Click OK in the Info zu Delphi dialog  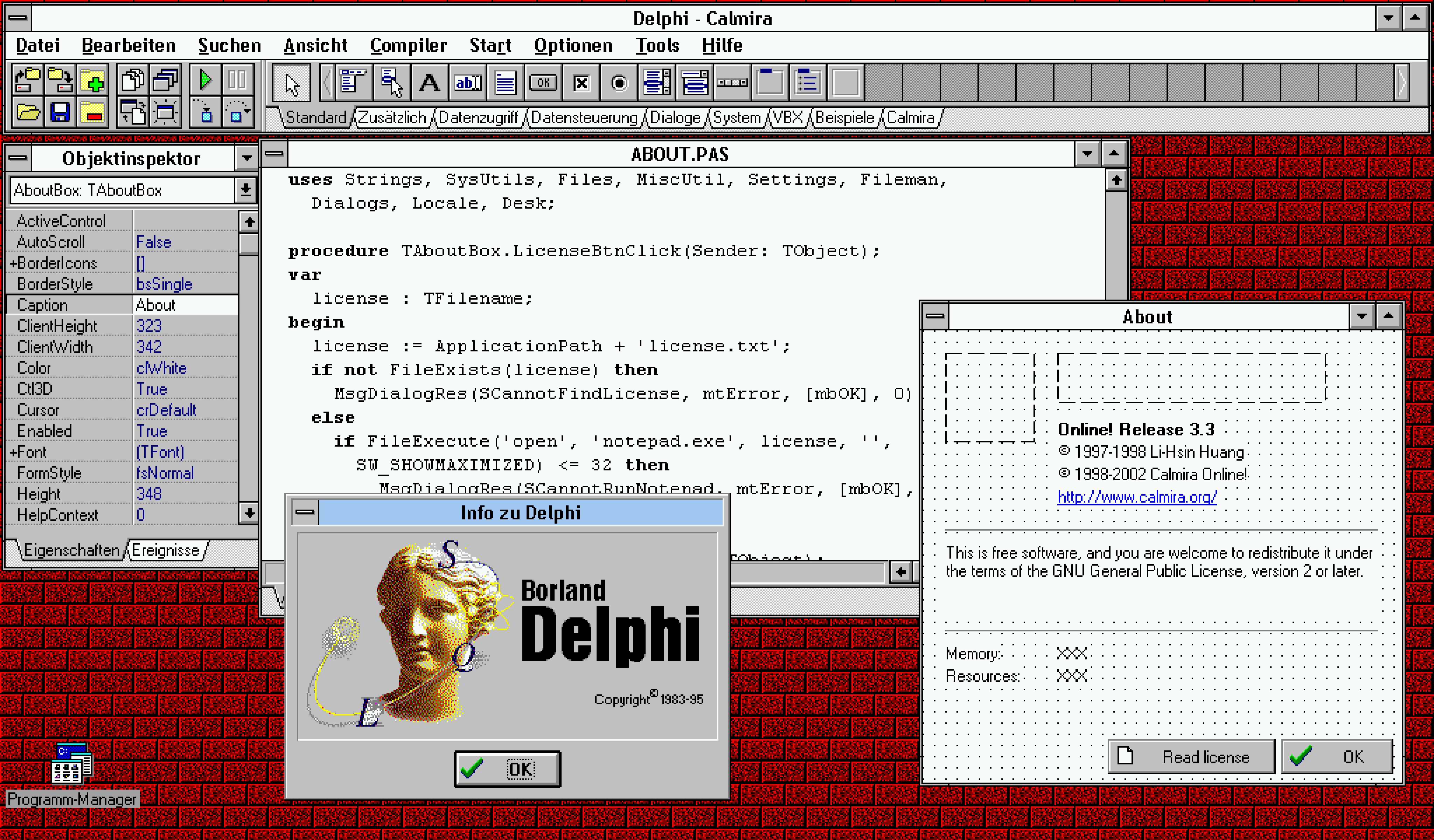[507, 769]
